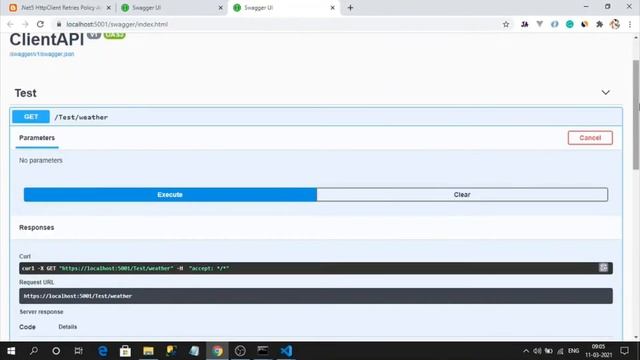
Task: Open the Chrome profile avatar
Action: click(x=615, y=24)
